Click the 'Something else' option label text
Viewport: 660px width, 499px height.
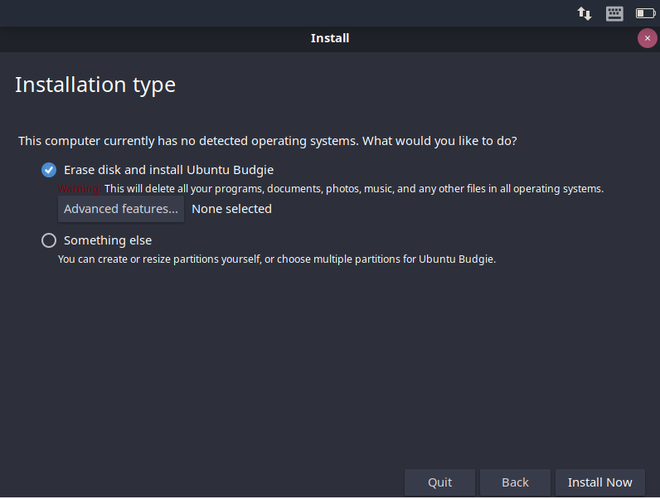108,241
